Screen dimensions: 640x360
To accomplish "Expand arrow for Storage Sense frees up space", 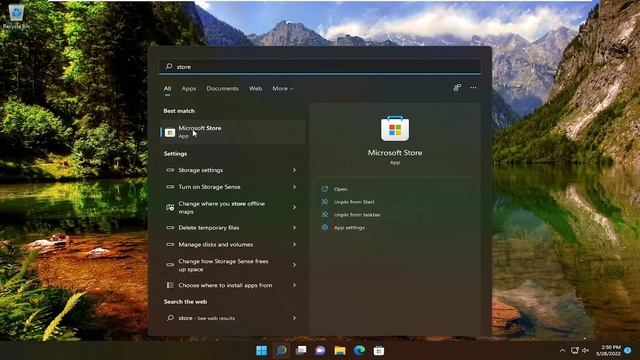I will (x=294, y=265).
